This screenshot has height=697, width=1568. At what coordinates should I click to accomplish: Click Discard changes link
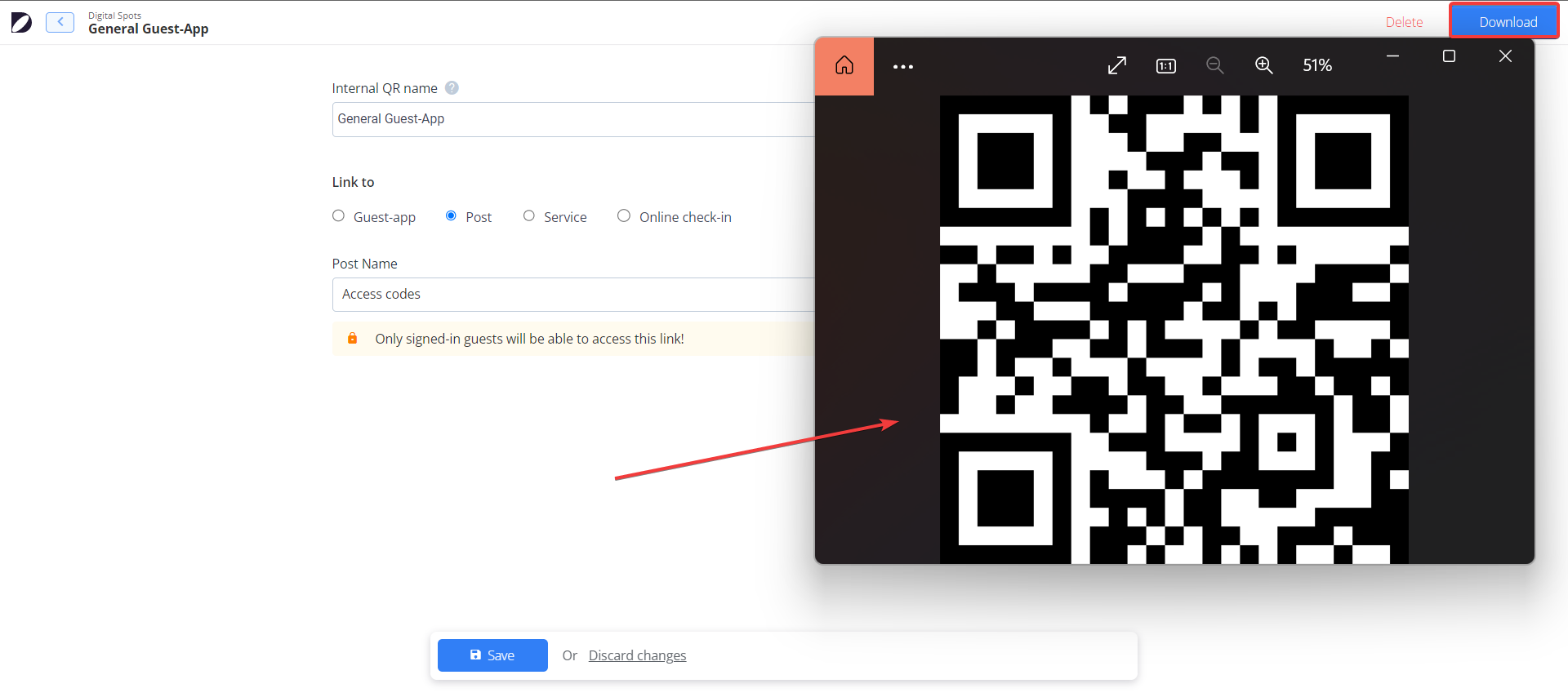pyautogui.click(x=637, y=655)
